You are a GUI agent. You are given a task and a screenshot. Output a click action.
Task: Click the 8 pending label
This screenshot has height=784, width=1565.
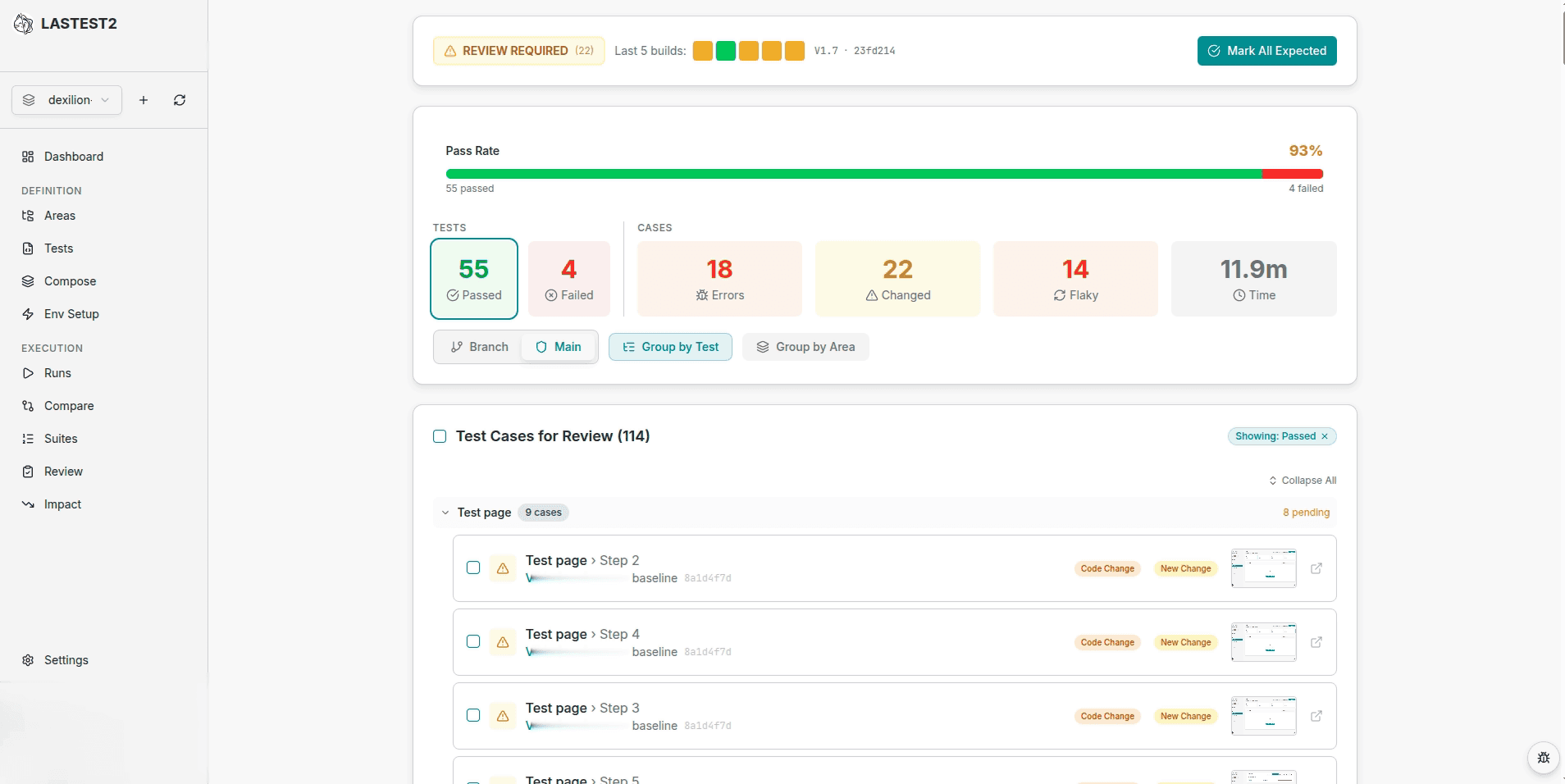point(1307,513)
